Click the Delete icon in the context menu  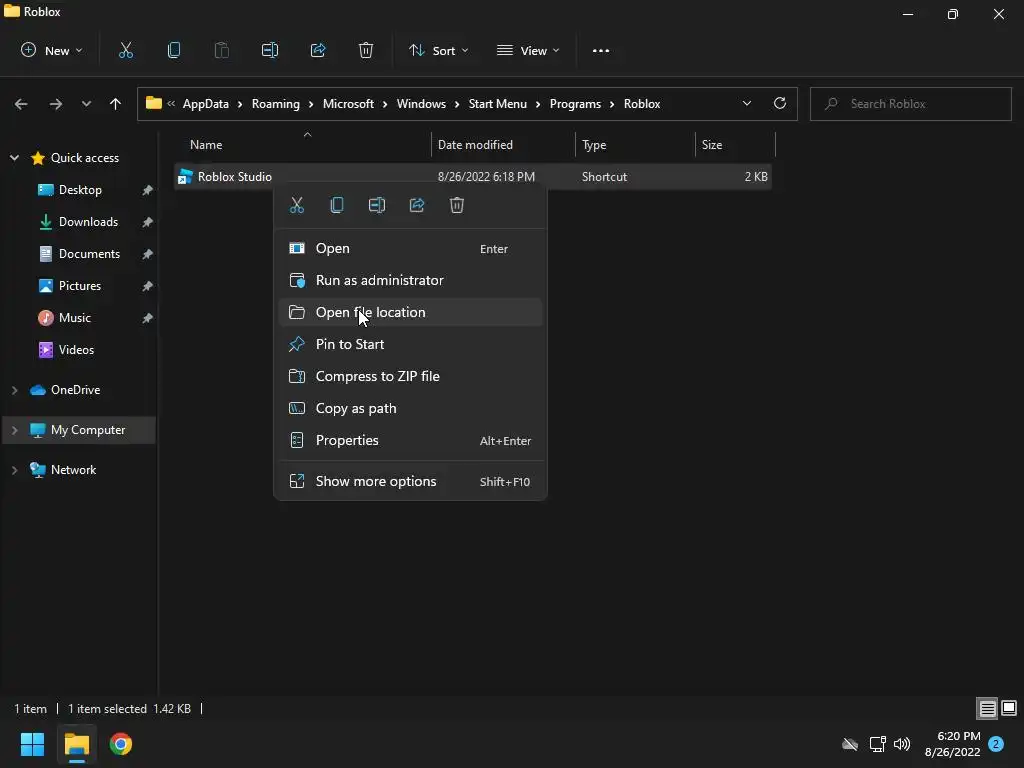456,205
